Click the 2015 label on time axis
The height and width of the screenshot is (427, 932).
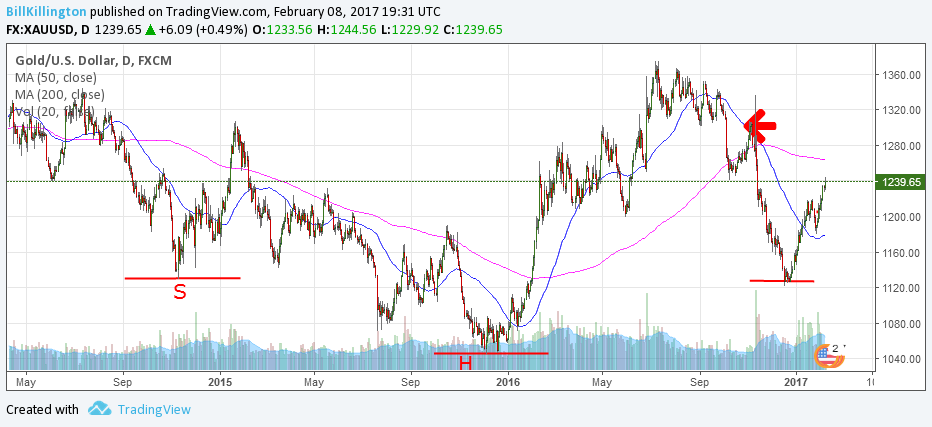point(221,381)
